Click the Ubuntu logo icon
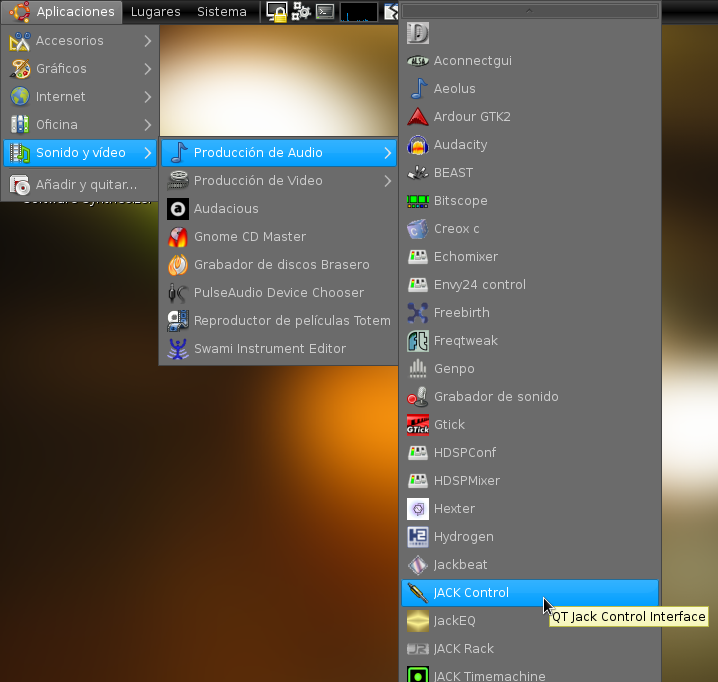718x682 pixels. click(x=19, y=11)
